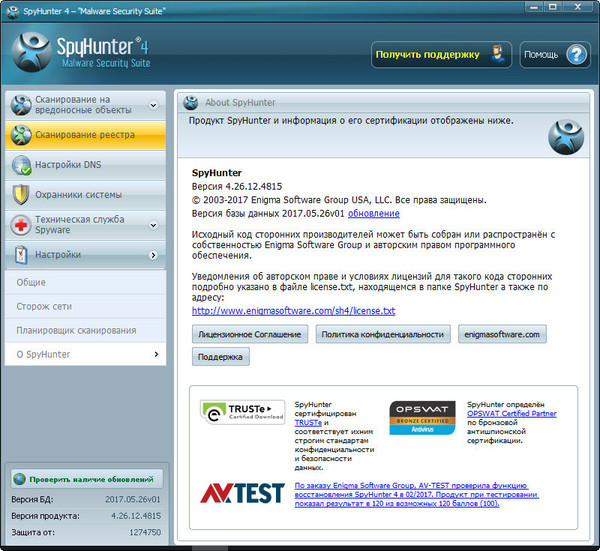Click the SpyHunter bold product name

(217, 173)
